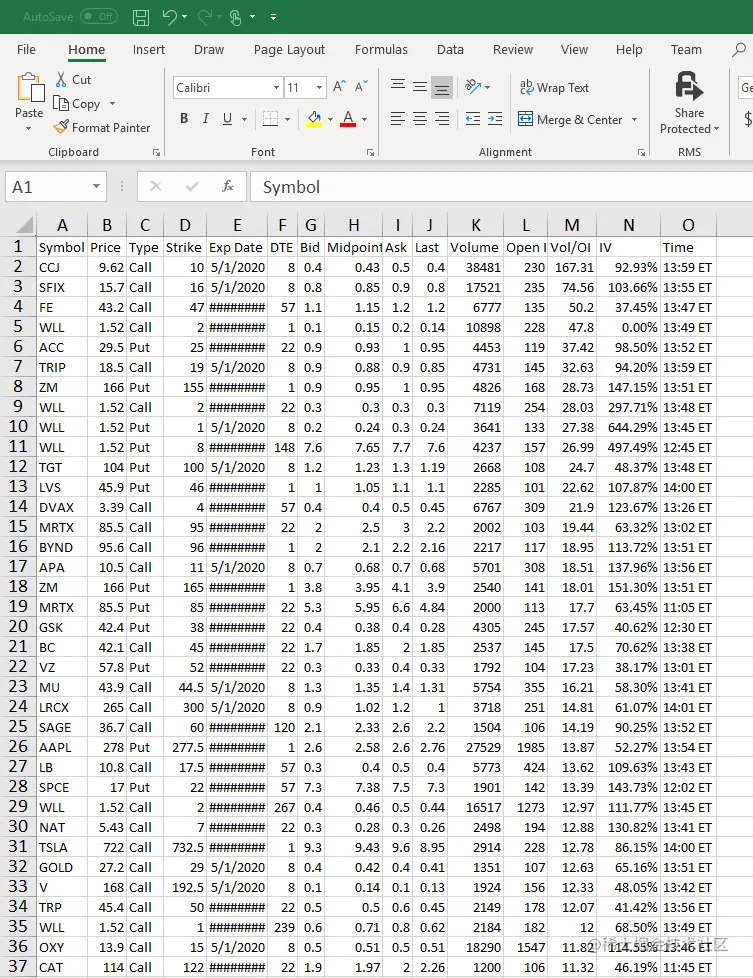Viewport: 753px width, 978px height.
Task: Click the Center alignment icon
Action: point(420,119)
